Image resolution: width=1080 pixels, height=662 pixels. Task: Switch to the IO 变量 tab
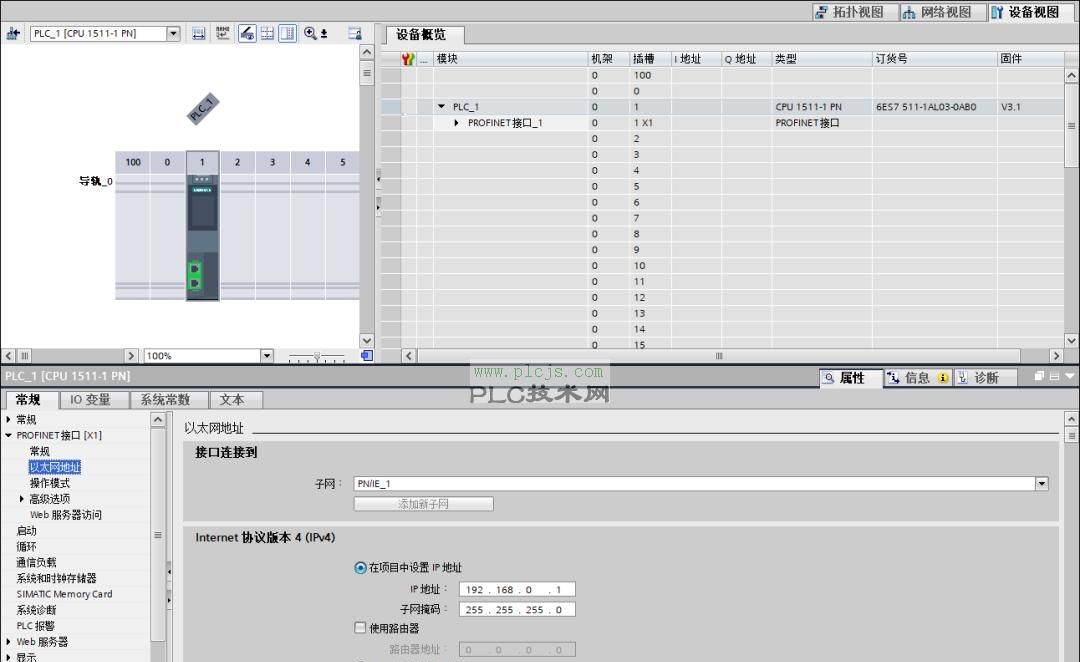click(x=92, y=399)
